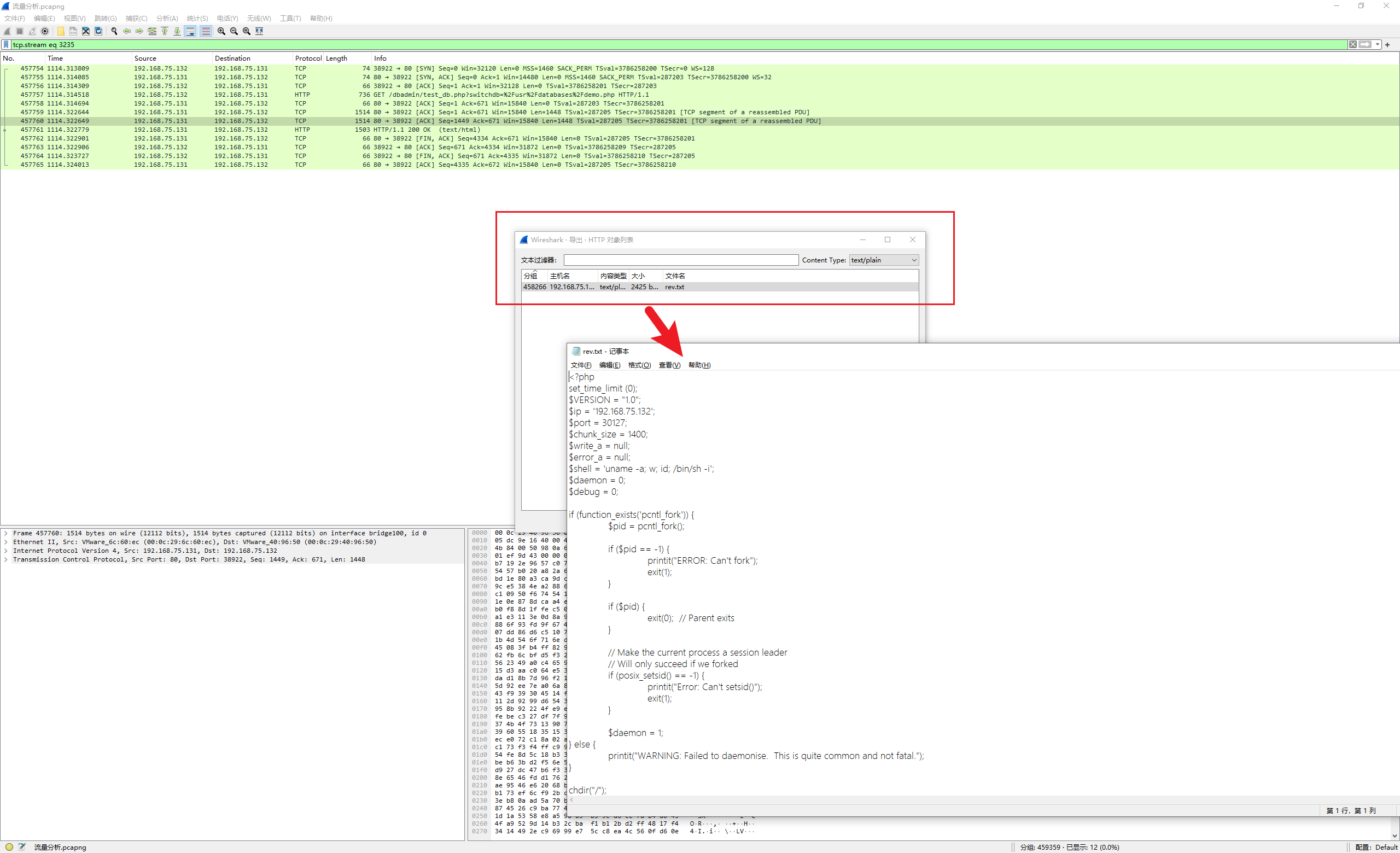Click the 配置: Default profile in status bar
Image resolution: width=1400 pixels, height=853 pixels.
coord(1375,848)
